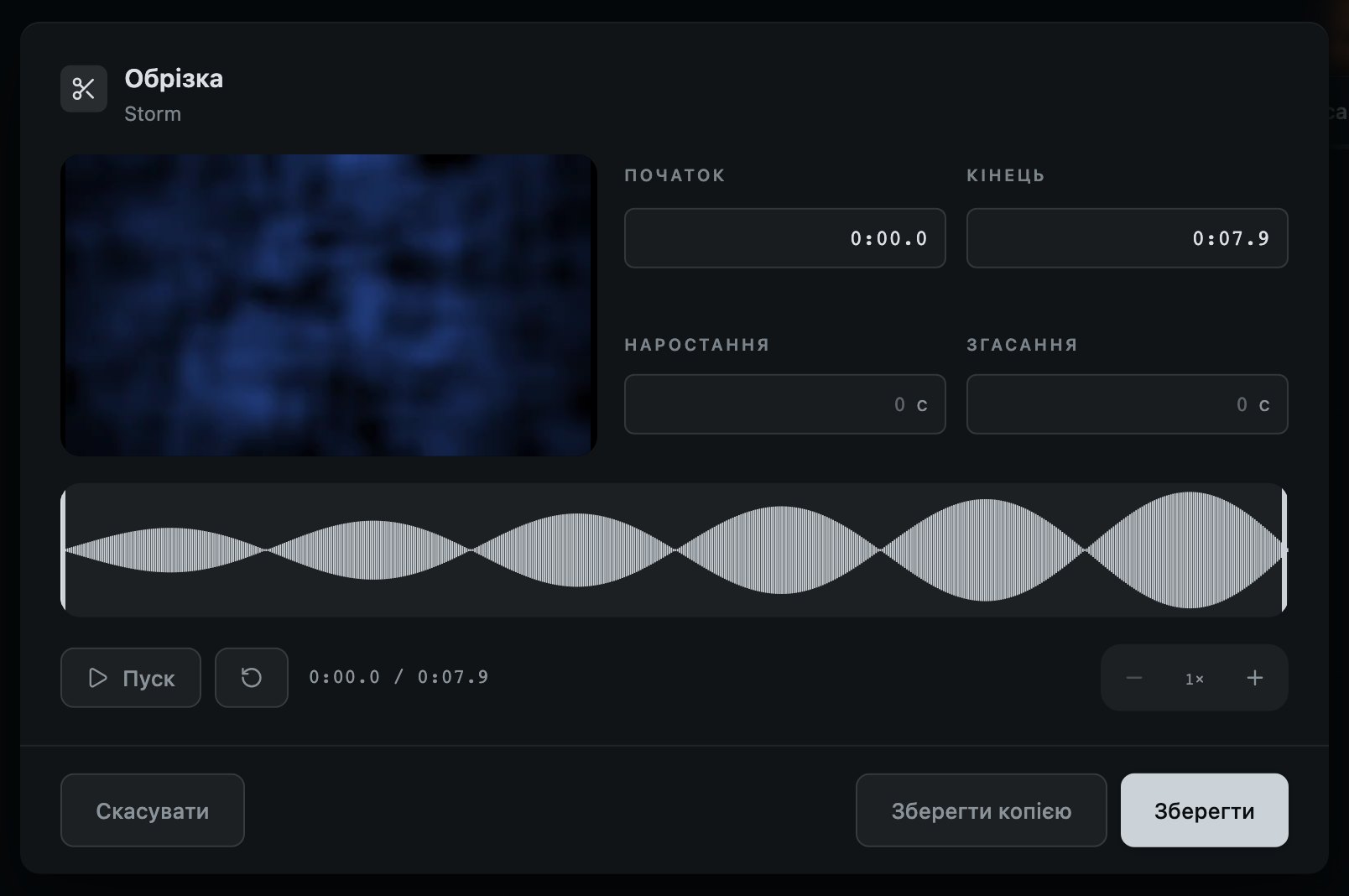Click the right trim handle on waveform
1349x896 pixels.
pyautogui.click(x=1284, y=550)
